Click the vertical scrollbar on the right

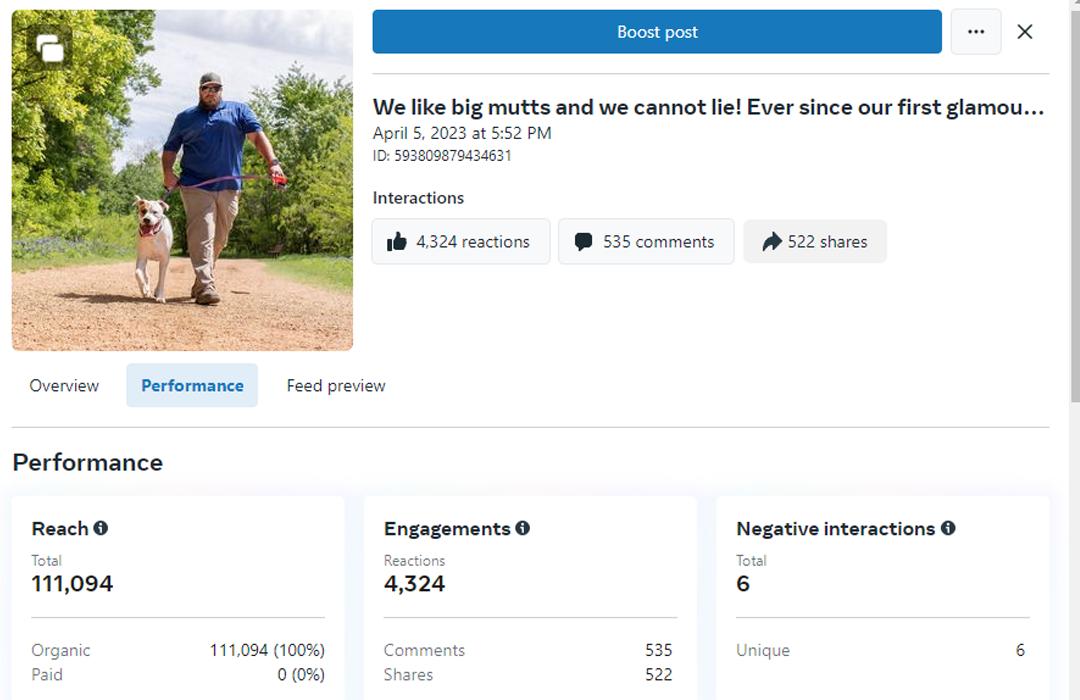pyautogui.click(x=1073, y=200)
